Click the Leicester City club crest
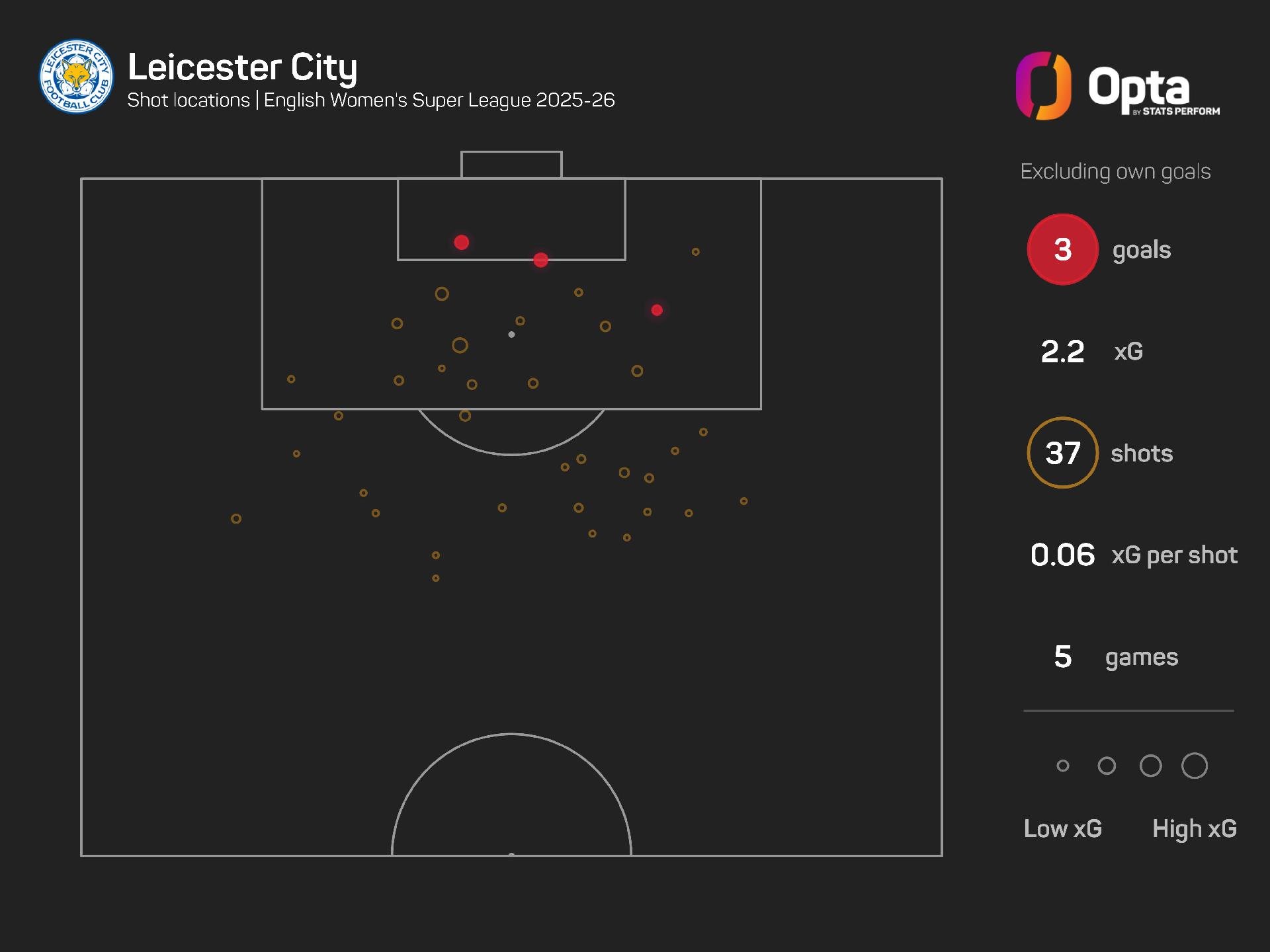1270x952 pixels. (x=76, y=76)
